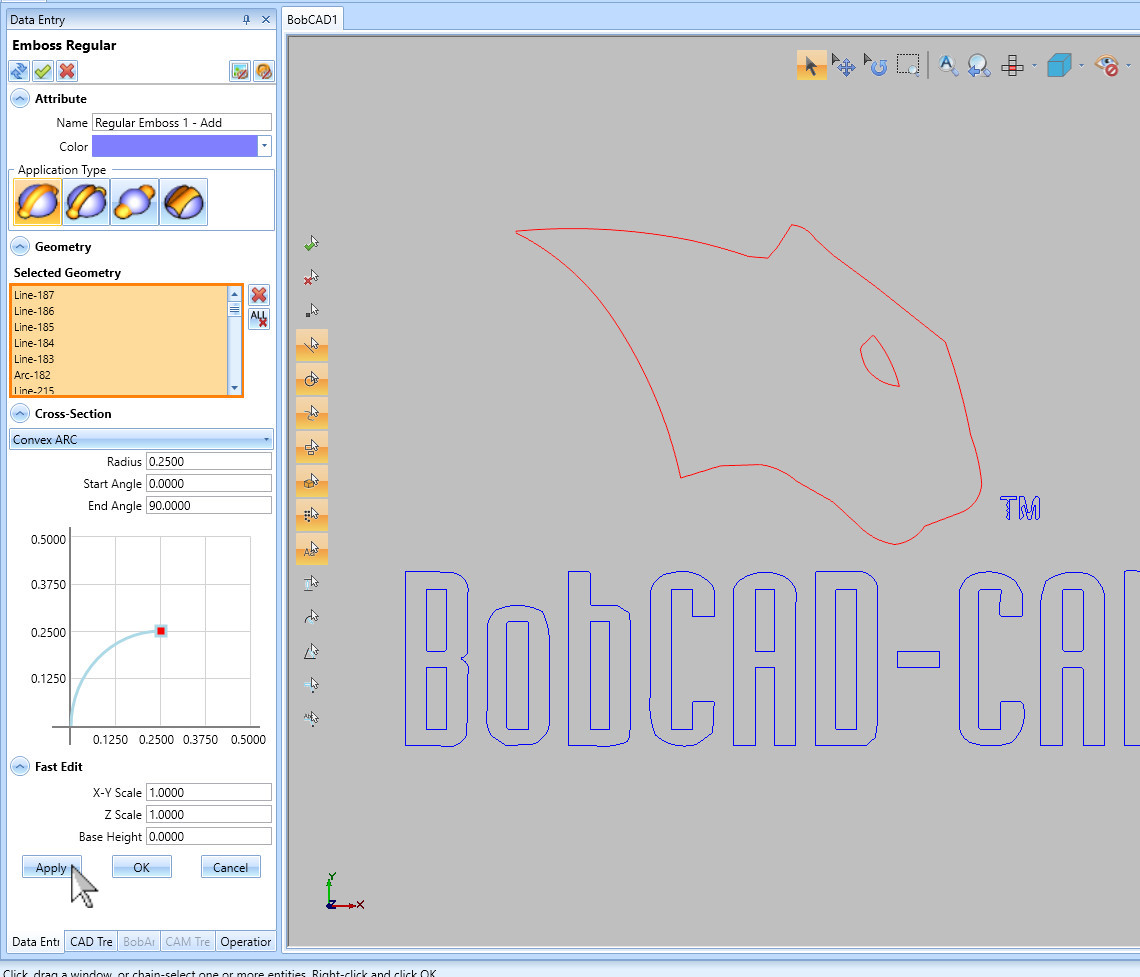Select the BobCAD1 document tab
Screen dimensions: 1140x977
[311, 18]
